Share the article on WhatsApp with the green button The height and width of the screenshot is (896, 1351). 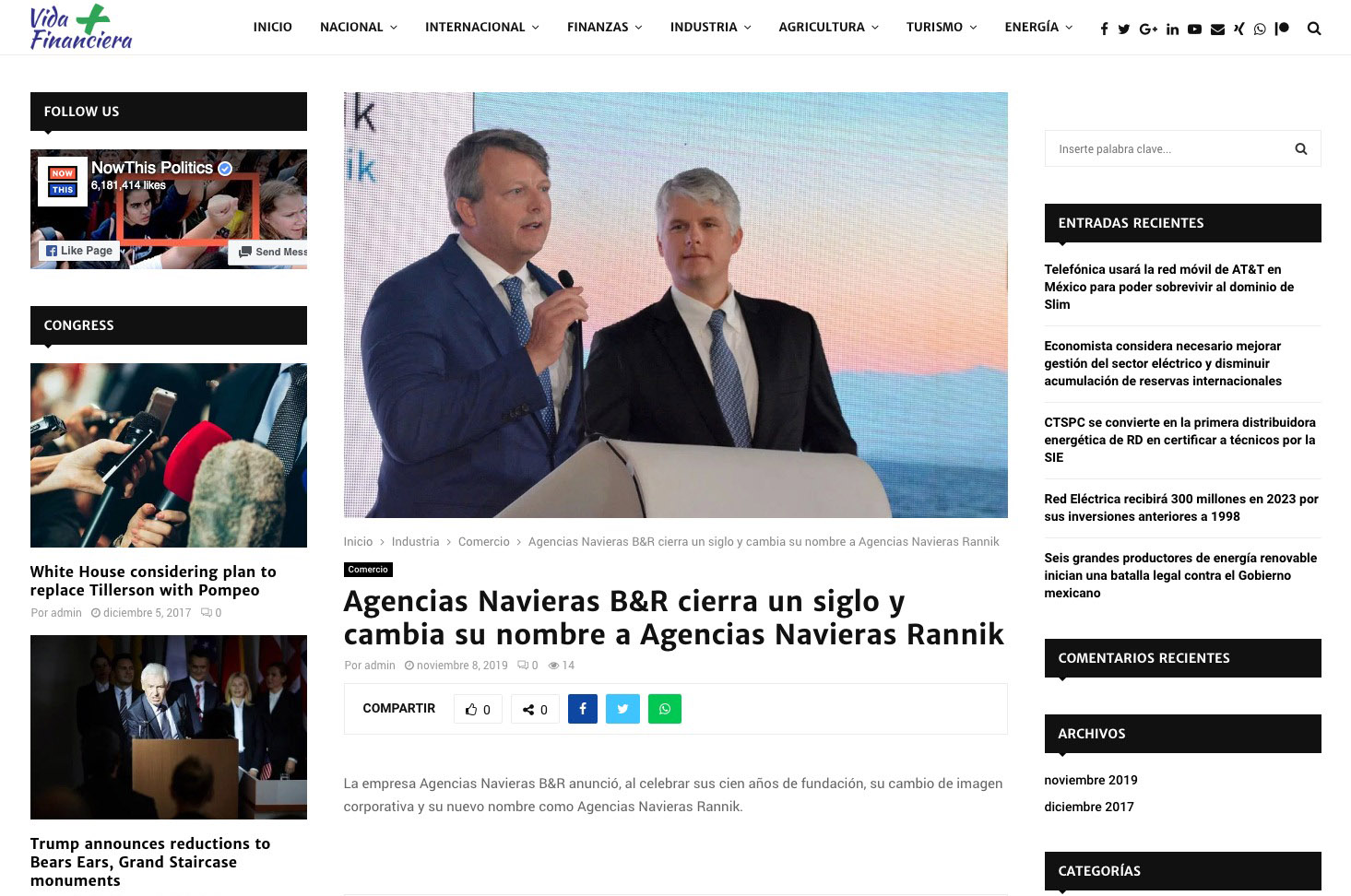pos(665,709)
